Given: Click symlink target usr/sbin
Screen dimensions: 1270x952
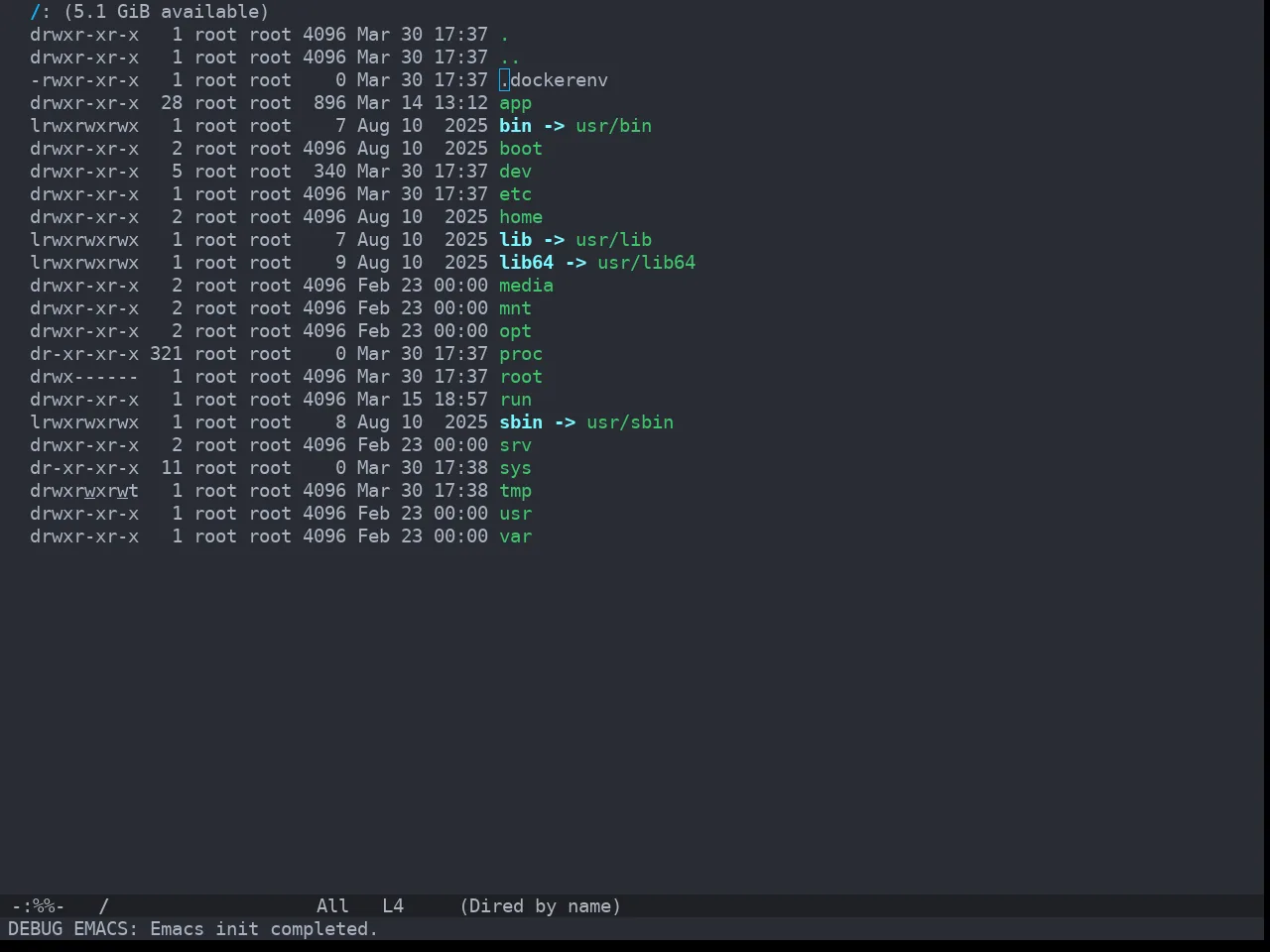Looking at the screenshot, I should pos(630,422).
